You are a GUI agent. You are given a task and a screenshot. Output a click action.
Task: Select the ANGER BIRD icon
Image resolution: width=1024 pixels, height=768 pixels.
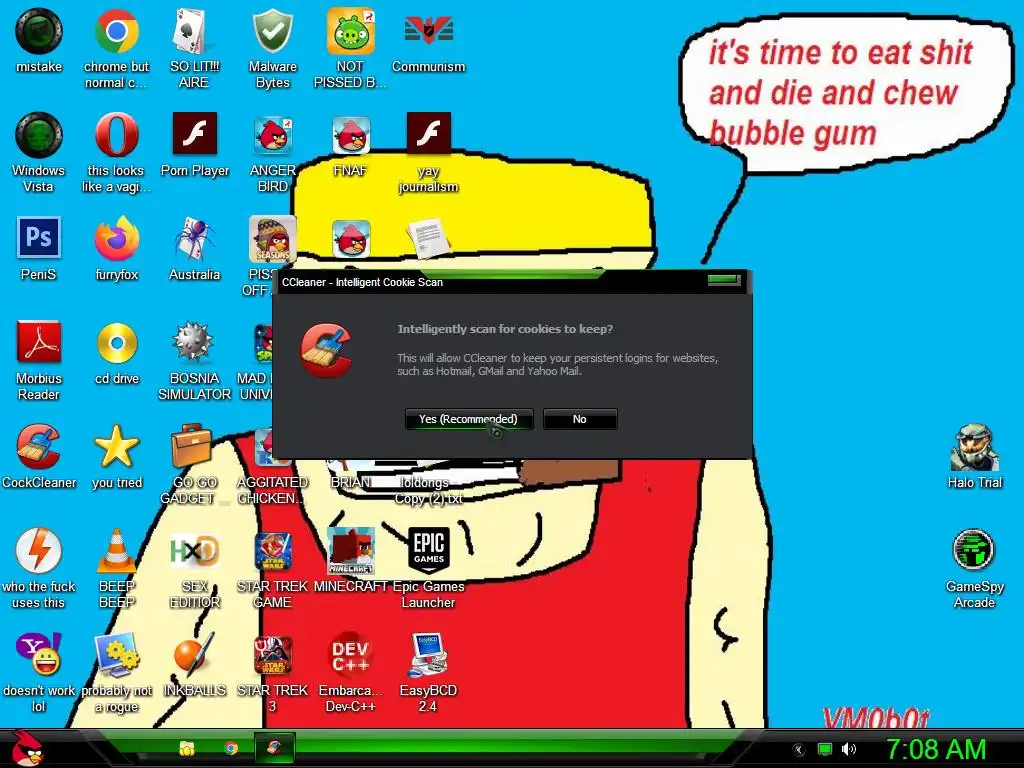272,153
